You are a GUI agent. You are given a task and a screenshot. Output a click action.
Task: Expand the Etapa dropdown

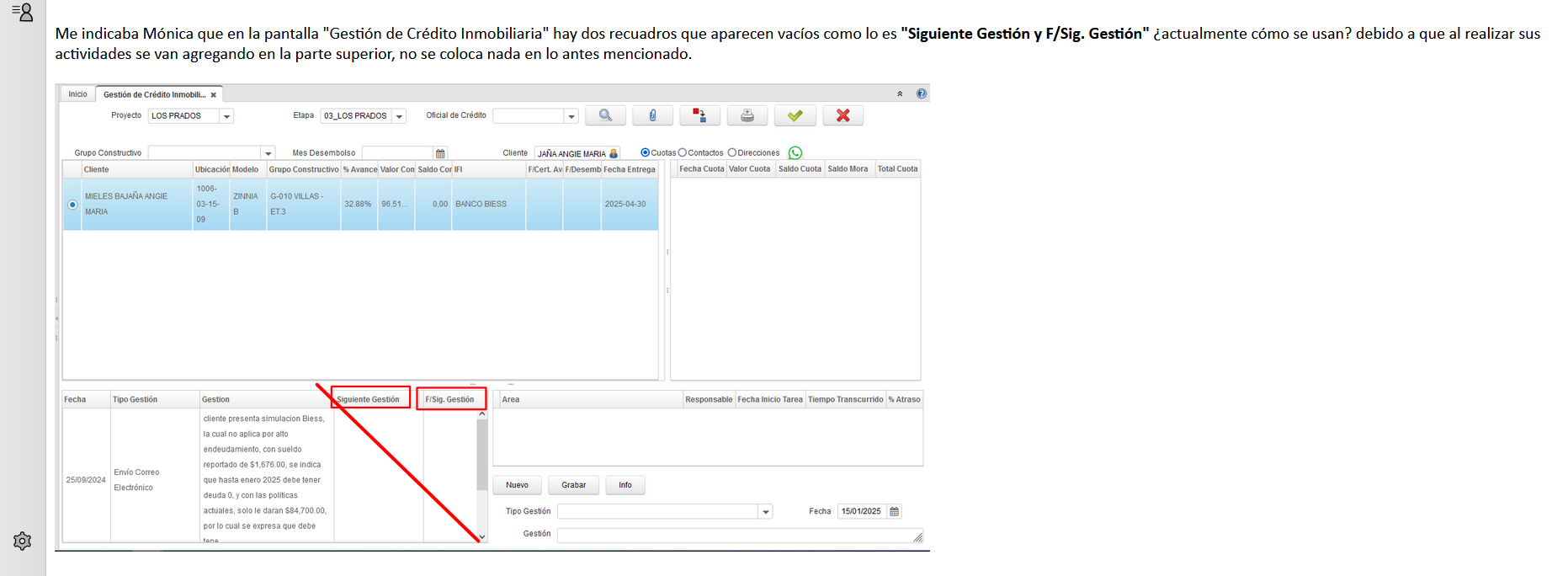tap(399, 116)
